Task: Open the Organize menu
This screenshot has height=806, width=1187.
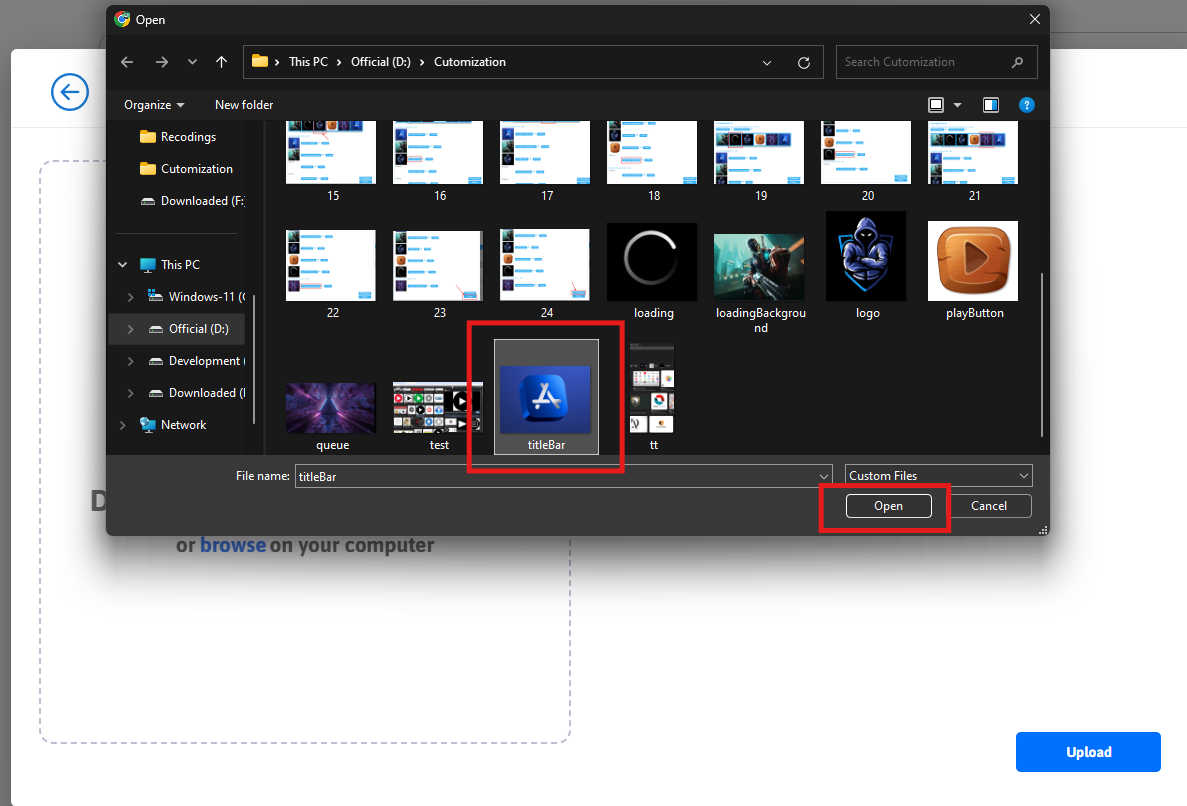Action: 154,105
